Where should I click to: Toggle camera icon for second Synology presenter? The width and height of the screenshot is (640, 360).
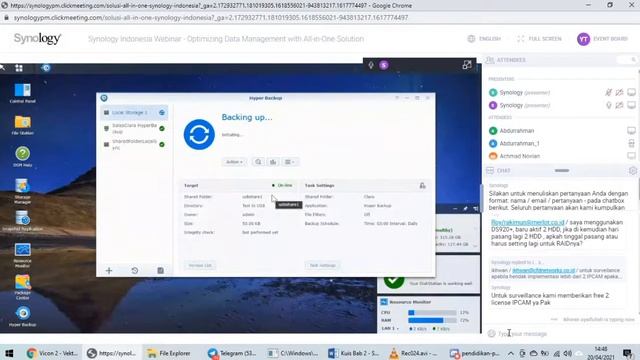coord(620,105)
